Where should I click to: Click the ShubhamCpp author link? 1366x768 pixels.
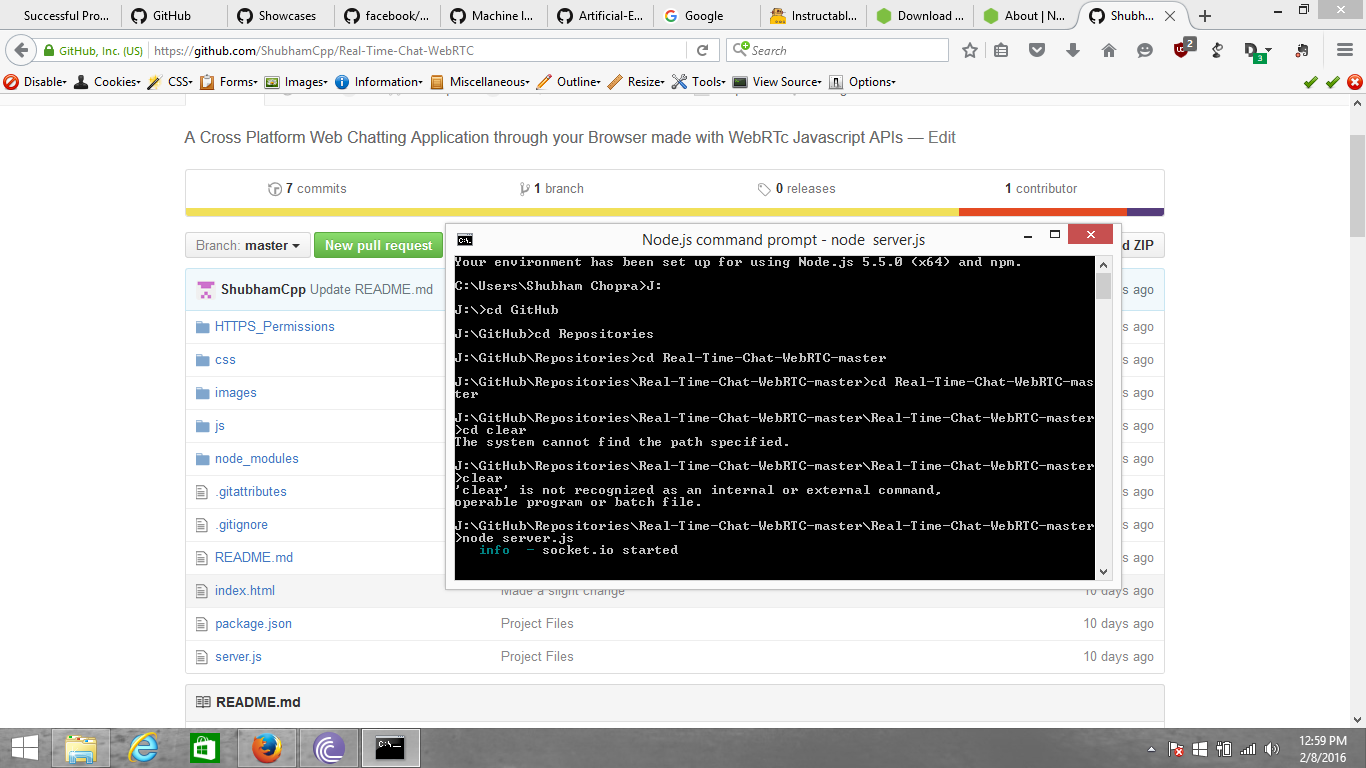tap(263, 290)
